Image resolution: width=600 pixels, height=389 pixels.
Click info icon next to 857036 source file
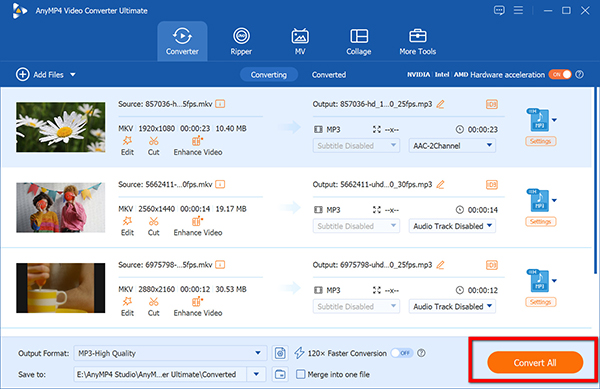[220, 104]
